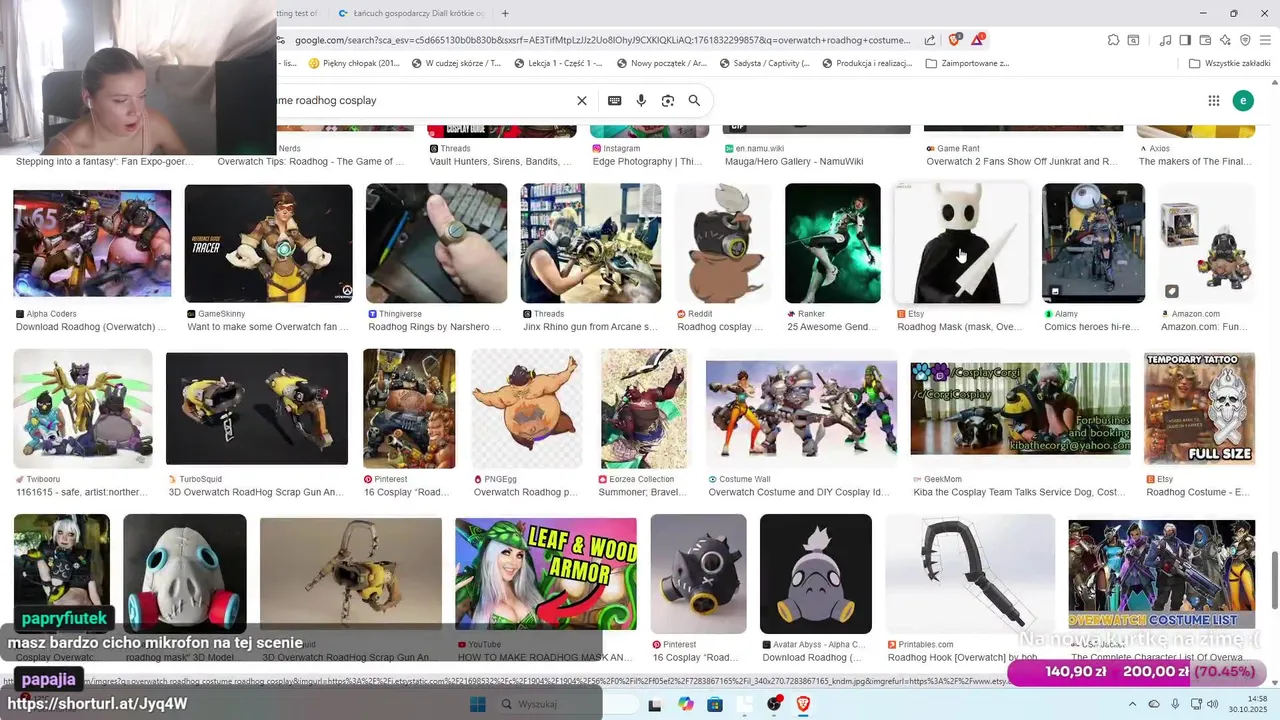
Task: Open 'Comics heroes hi-re...' Alamy result title
Action: 1091,327
